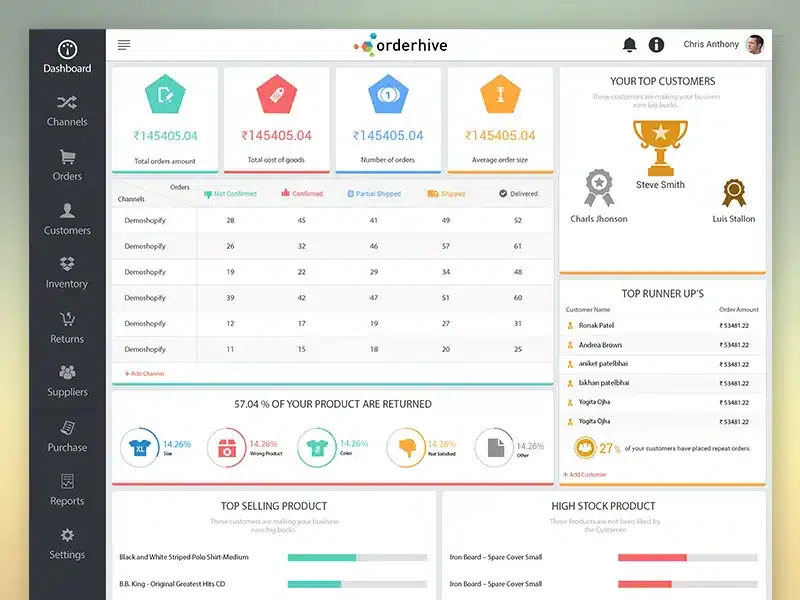The image size is (800, 600).
Task: Click the notification bell icon
Action: pos(630,45)
